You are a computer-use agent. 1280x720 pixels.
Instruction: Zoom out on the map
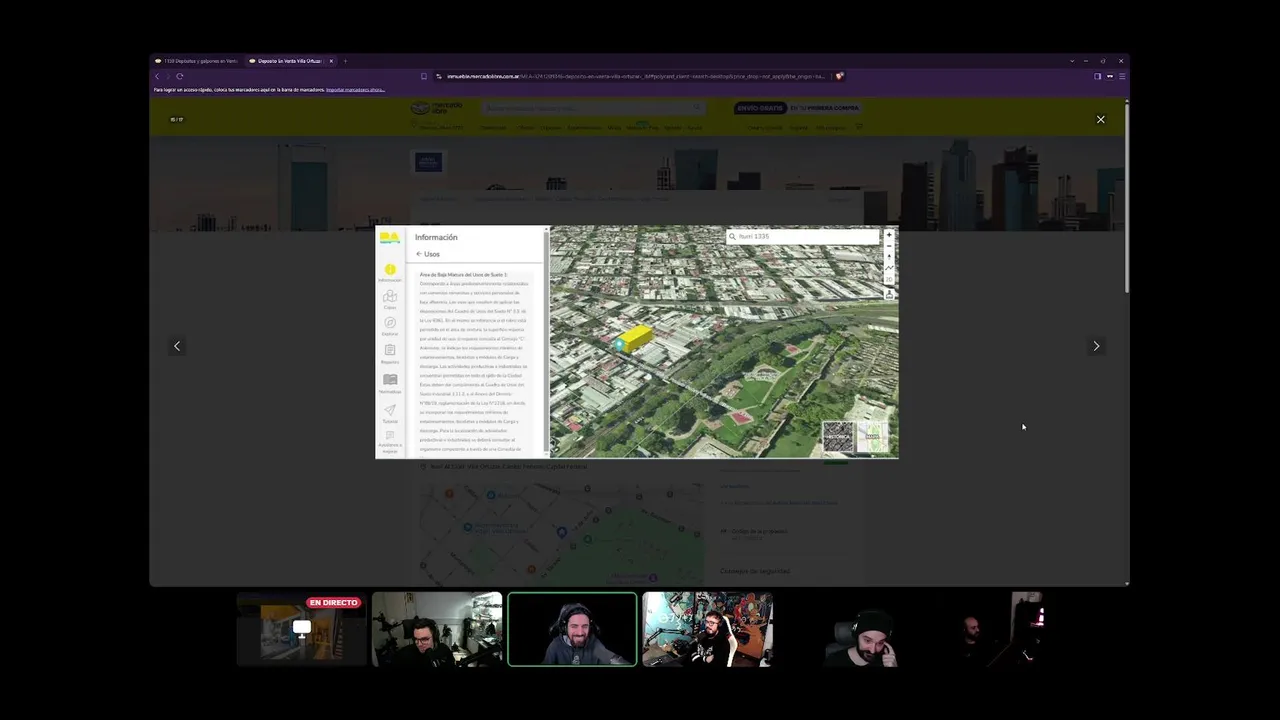pos(889,246)
